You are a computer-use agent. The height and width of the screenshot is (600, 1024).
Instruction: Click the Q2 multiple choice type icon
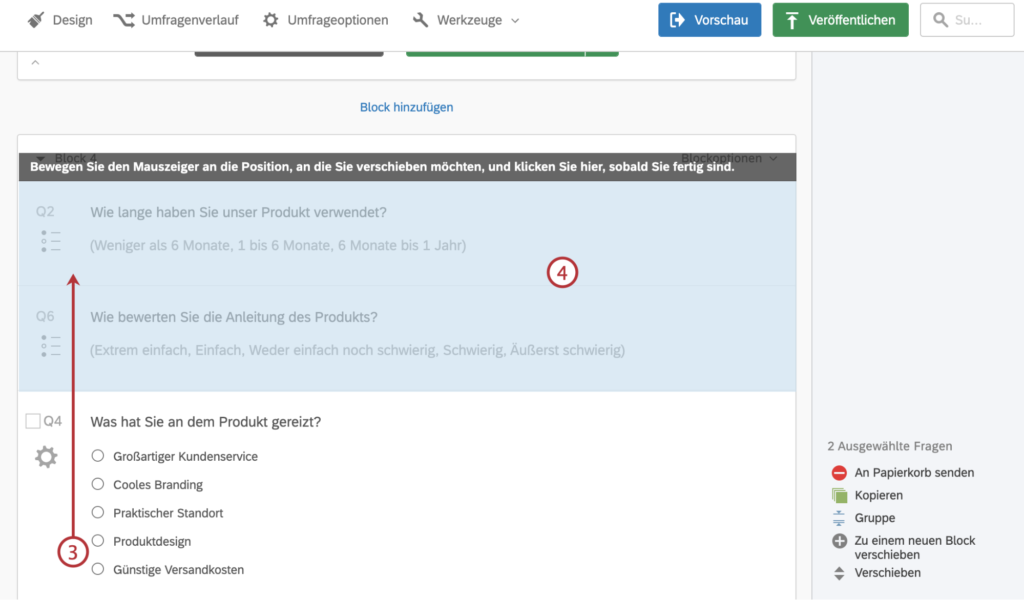pos(50,241)
